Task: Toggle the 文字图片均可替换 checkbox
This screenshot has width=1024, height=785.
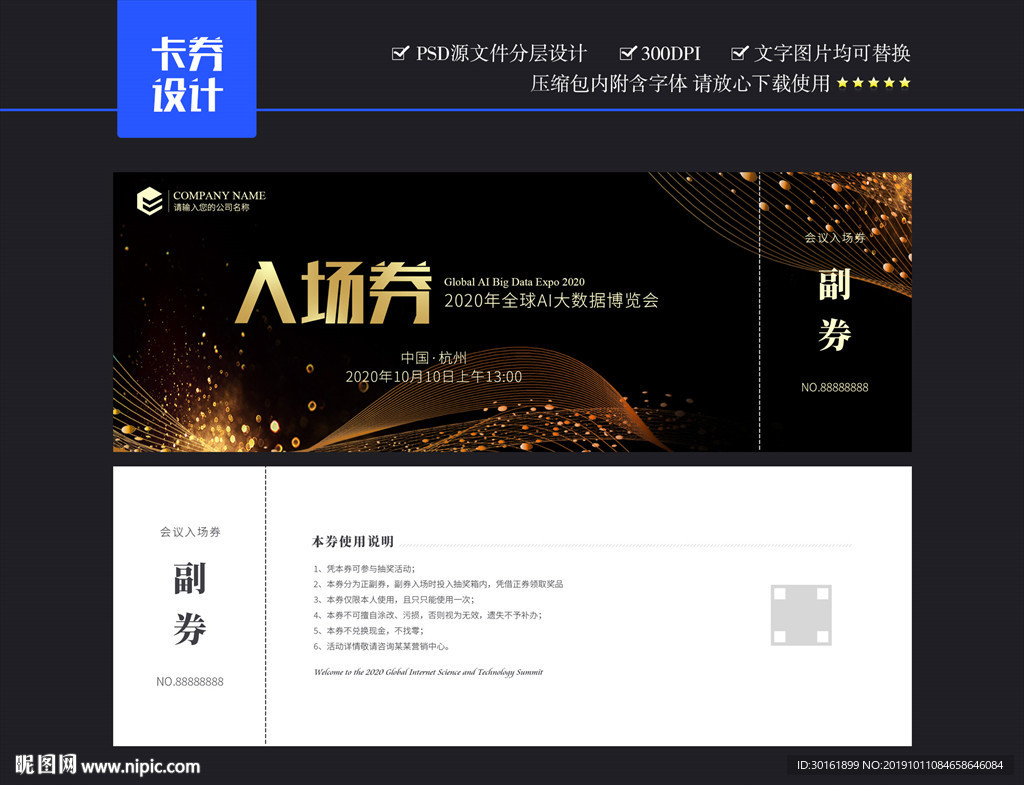Action: pyautogui.click(x=740, y=52)
